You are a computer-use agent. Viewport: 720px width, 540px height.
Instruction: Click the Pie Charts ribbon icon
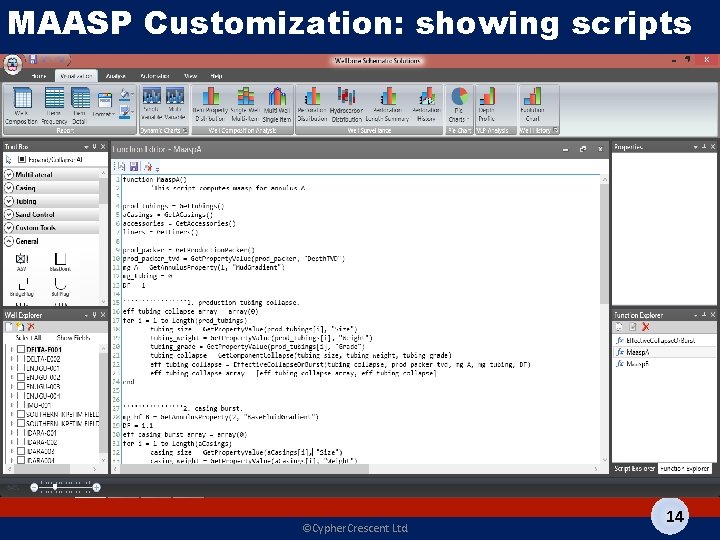coord(459,105)
